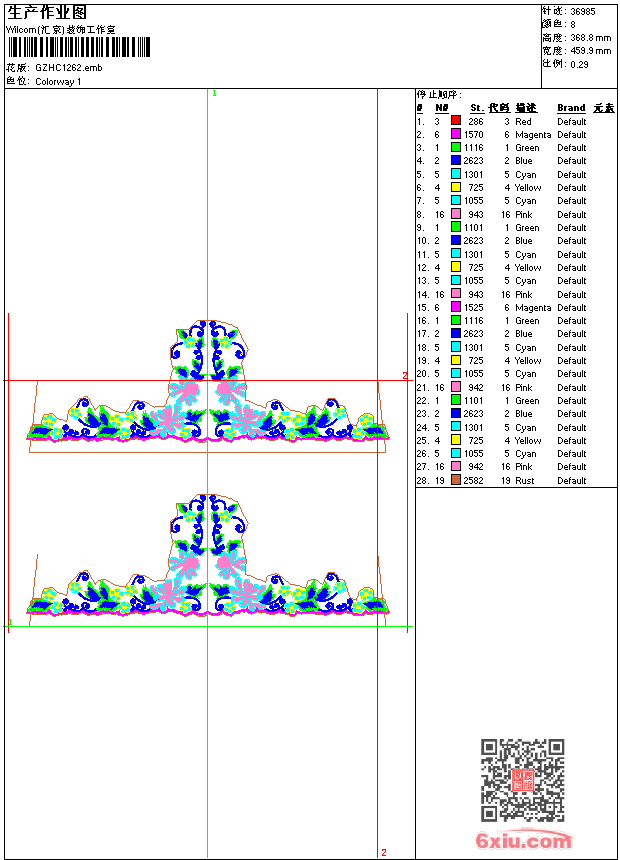Click the QR code image

(523, 780)
